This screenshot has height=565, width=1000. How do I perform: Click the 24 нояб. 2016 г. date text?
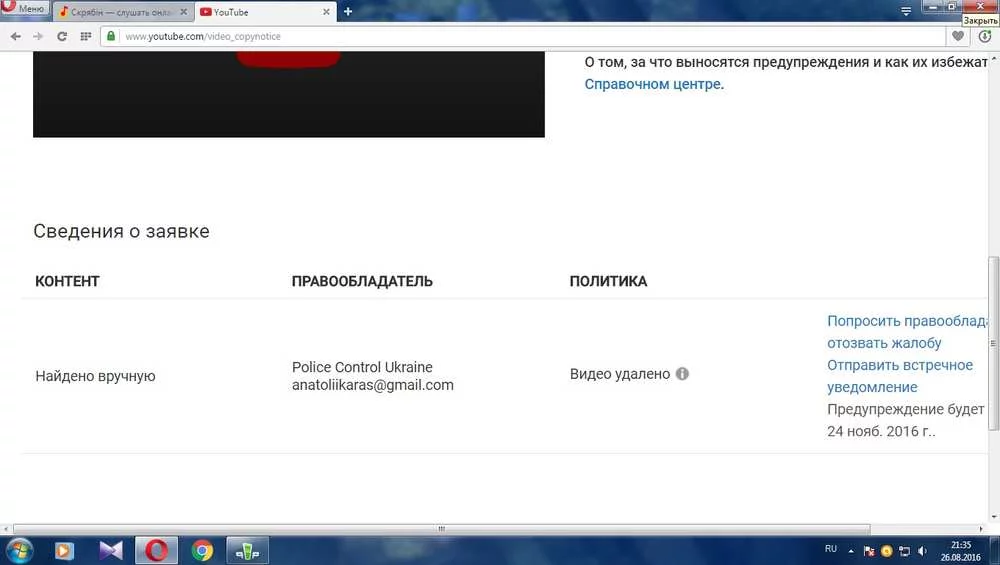[881, 431]
